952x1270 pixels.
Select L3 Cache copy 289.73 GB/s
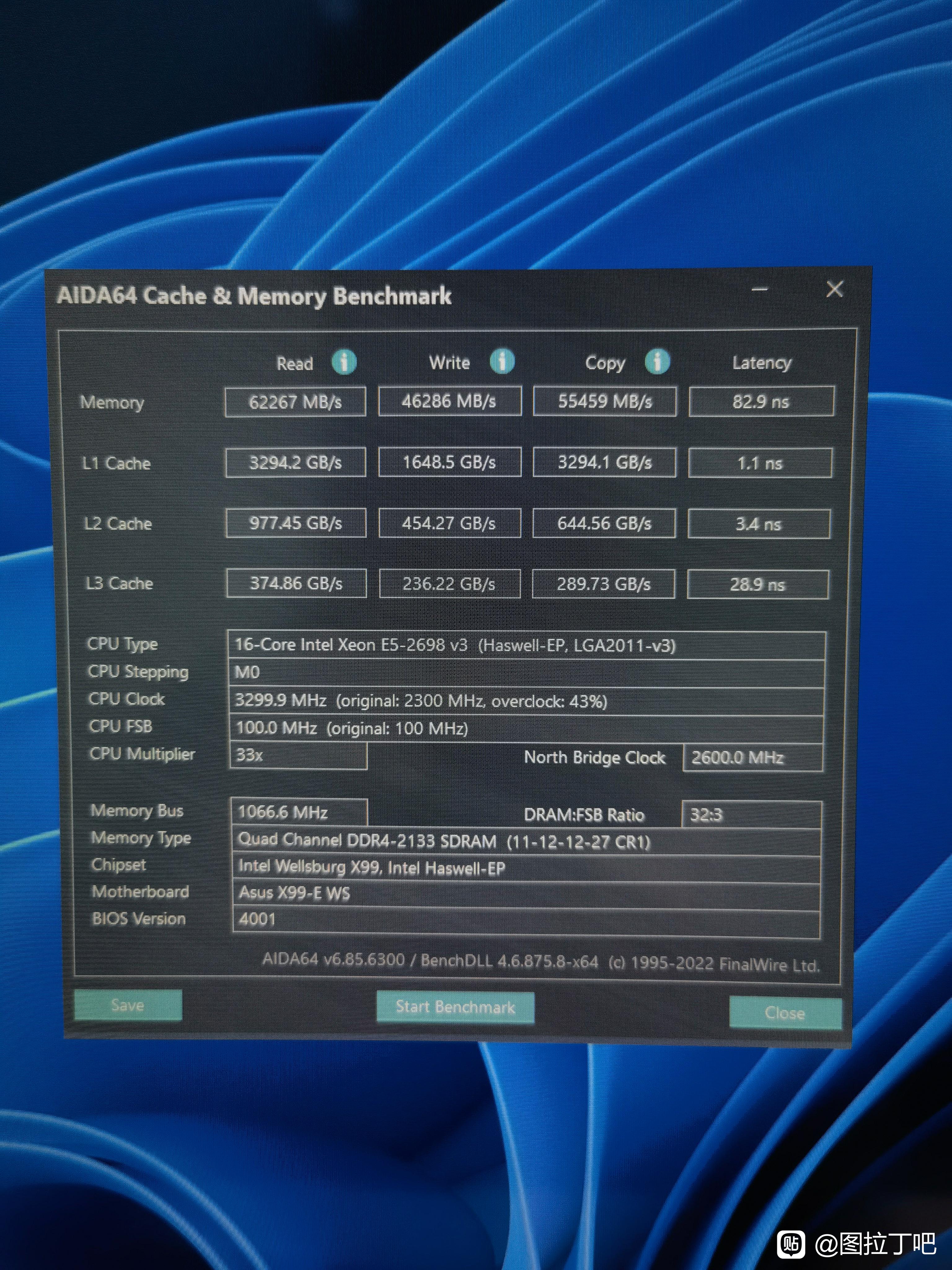[603, 584]
